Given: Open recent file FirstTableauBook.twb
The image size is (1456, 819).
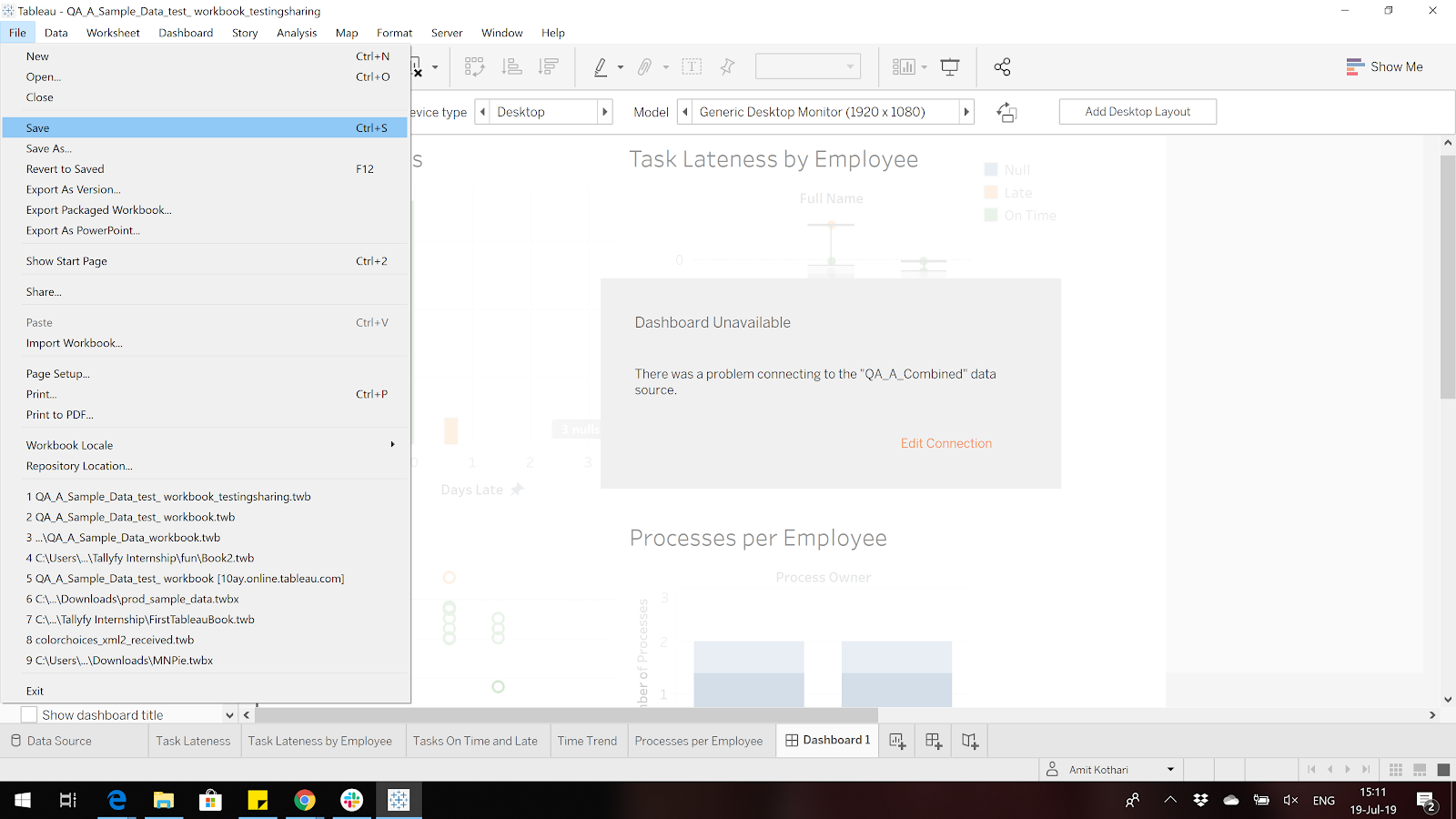Looking at the screenshot, I should (x=206, y=620).
